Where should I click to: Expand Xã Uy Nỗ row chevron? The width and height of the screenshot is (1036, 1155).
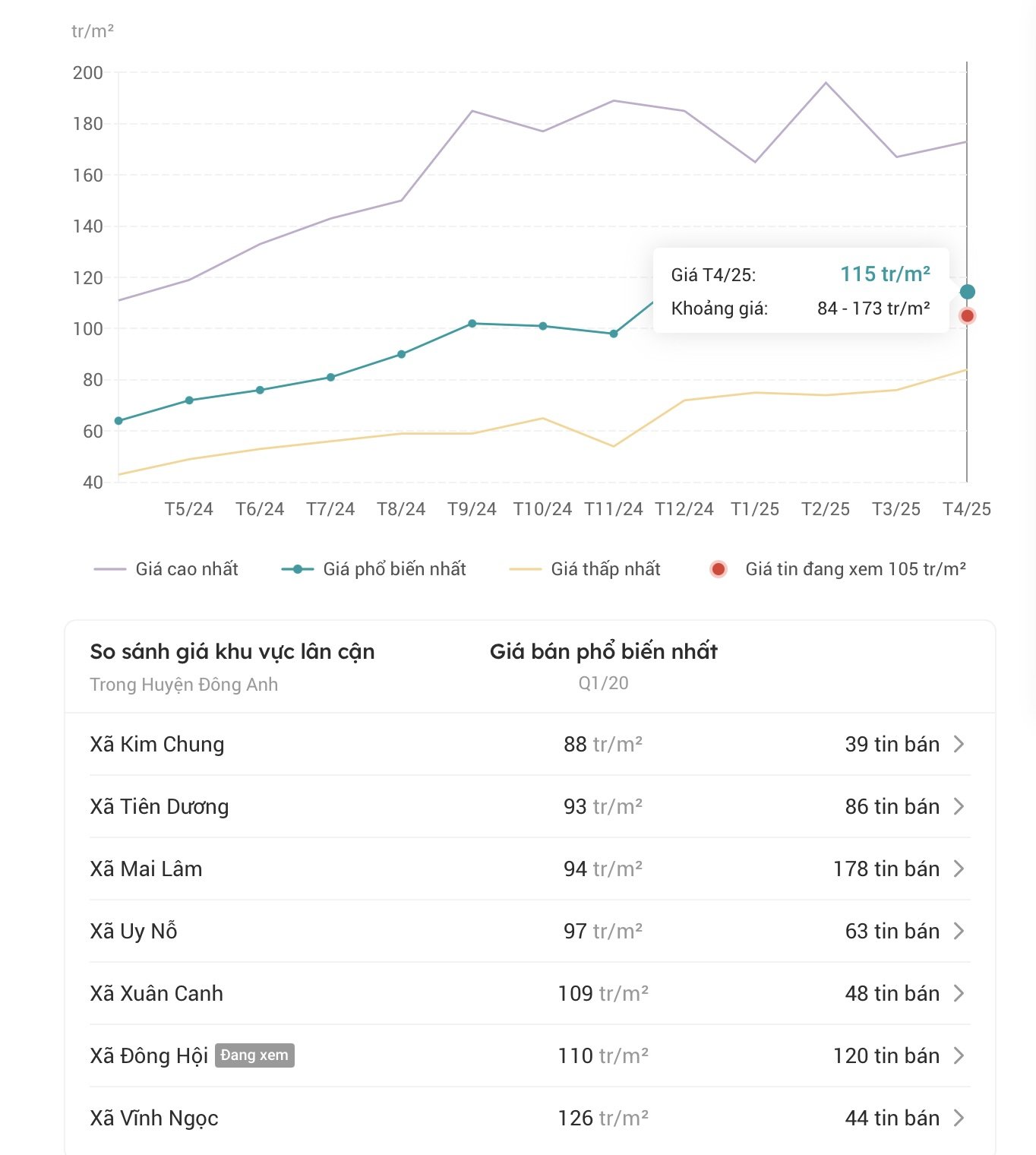pos(959,931)
